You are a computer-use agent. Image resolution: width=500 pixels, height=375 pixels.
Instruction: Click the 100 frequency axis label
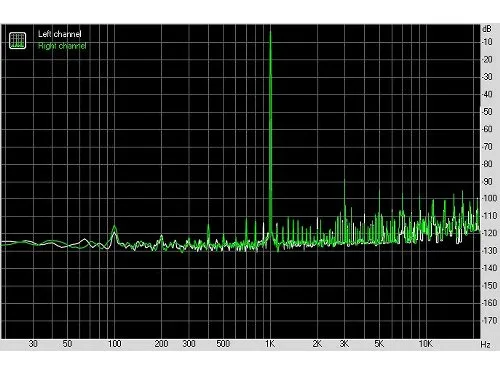114,344
